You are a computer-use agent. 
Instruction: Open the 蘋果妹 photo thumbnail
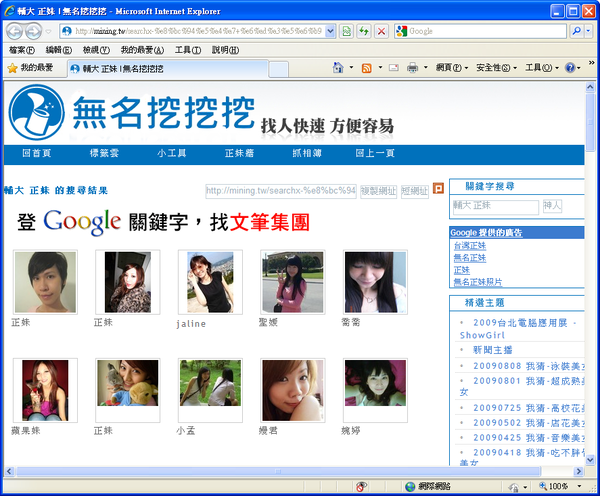click(x=45, y=390)
